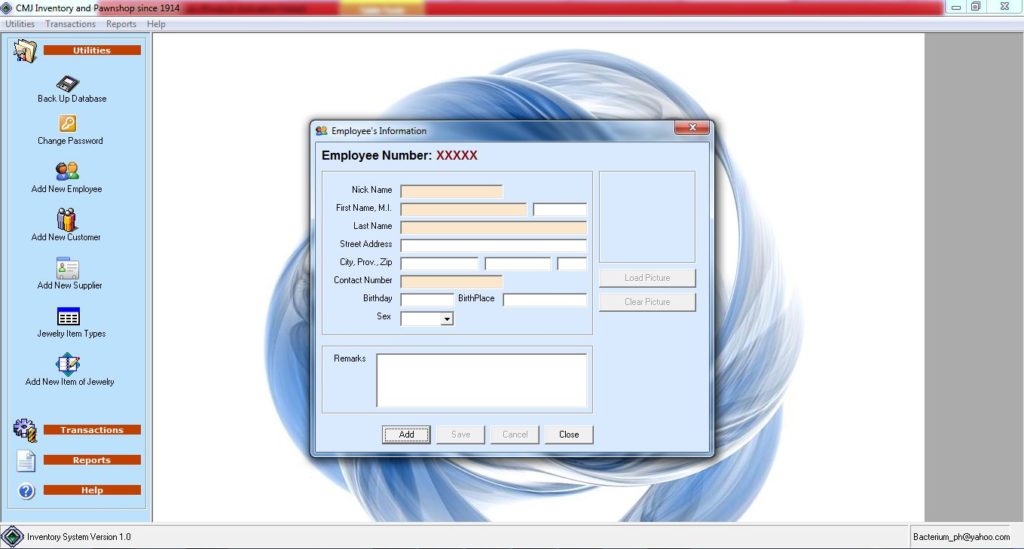Open Change Password key icon
This screenshot has width=1024, height=549.
point(67,123)
